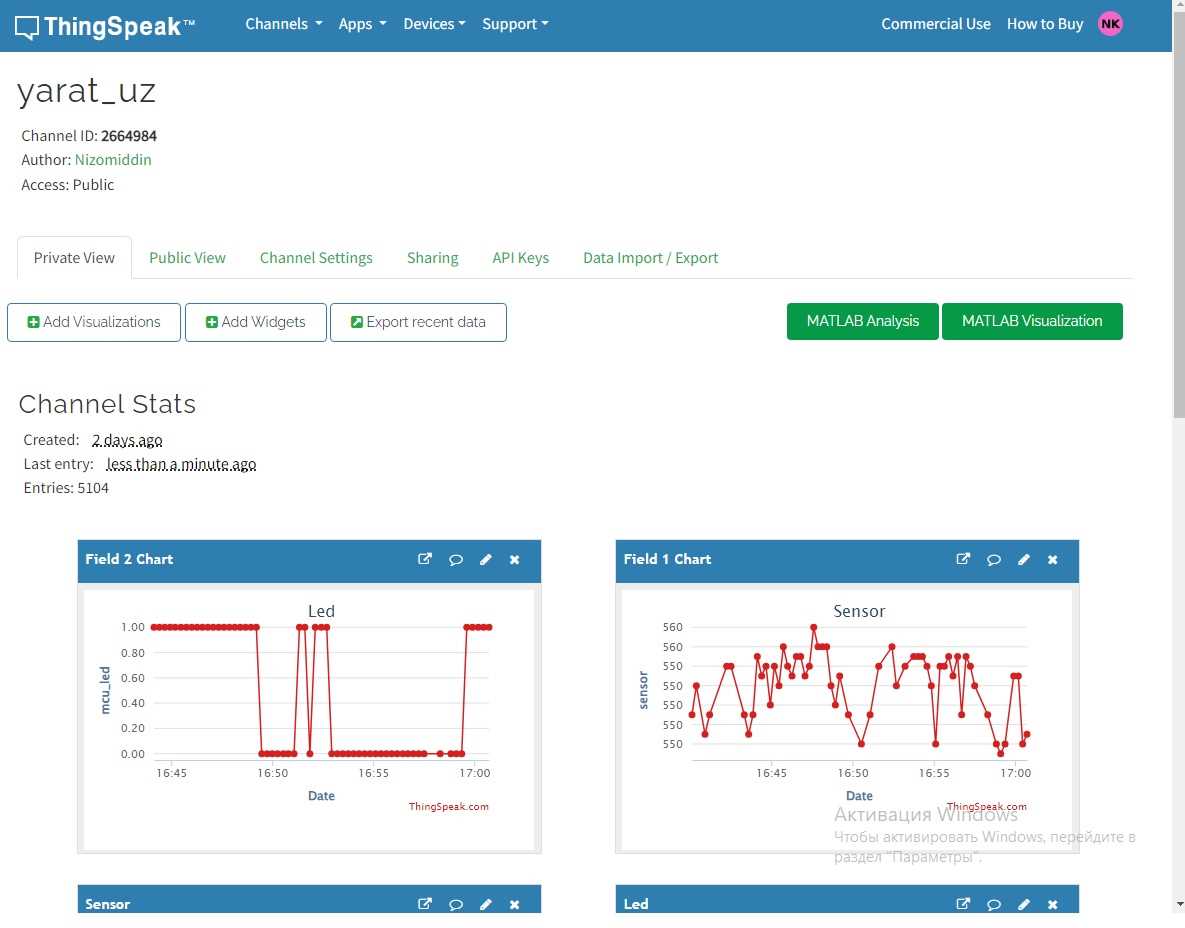Viewport: 1185px width, 928px height.
Task: Edit Field 1 Chart with pencil icon
Action: [x=1023, y=559]
